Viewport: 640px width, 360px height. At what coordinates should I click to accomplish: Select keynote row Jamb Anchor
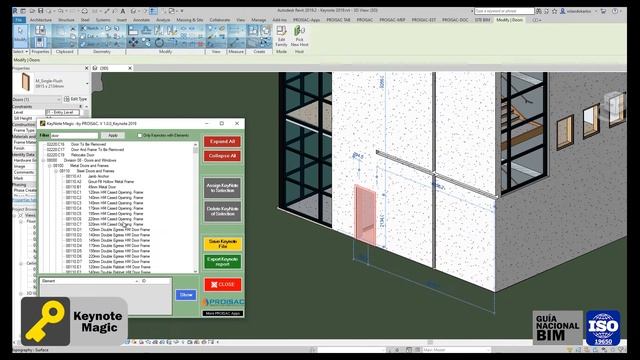tap(87, 176)
